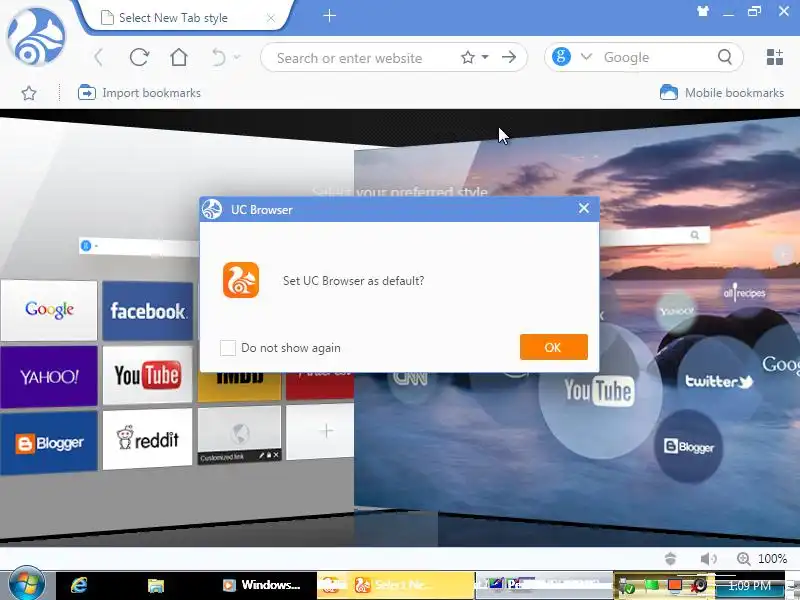The width and height of the screenshot is (800, 600).
Task: Switch to the Windows media taskbar item
Action: (261, 585)
